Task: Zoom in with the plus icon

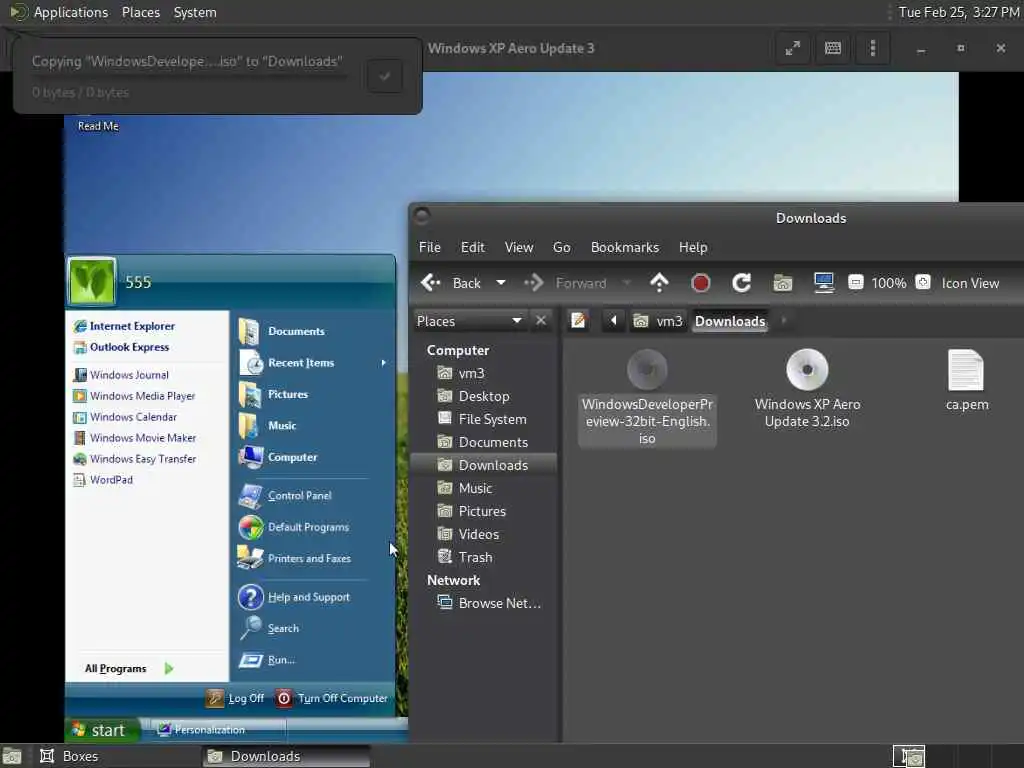Action: (x=923, y=282)
